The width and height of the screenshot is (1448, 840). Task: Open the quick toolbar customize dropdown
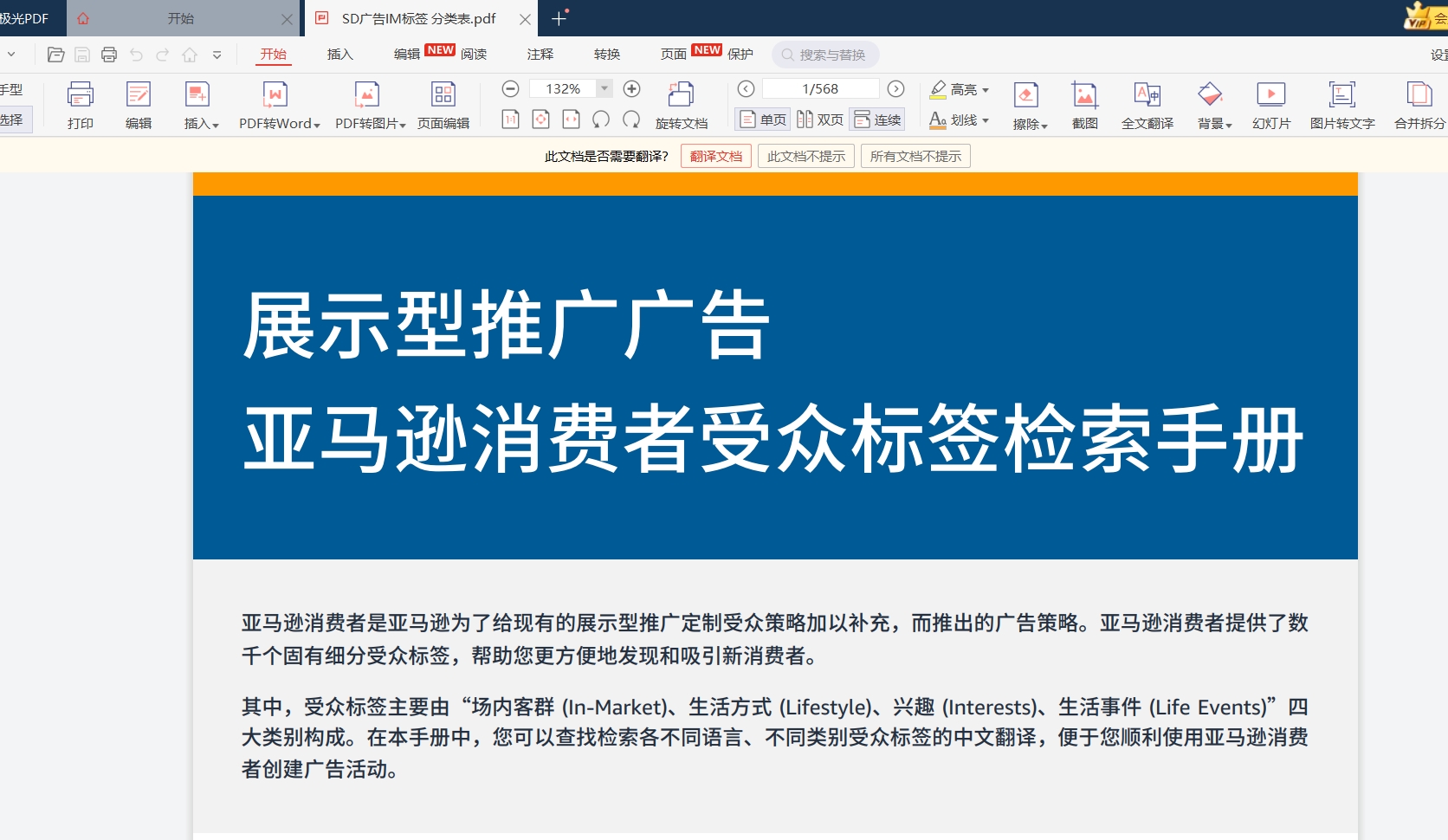coord(217,55)
